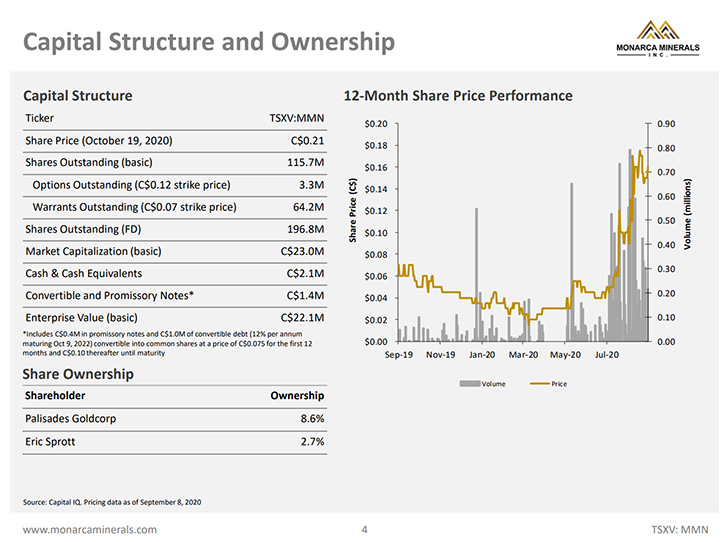Select the 'Palisades Goldcorp' row label
This screenshot has height=542, width=725.
(71, 419)
